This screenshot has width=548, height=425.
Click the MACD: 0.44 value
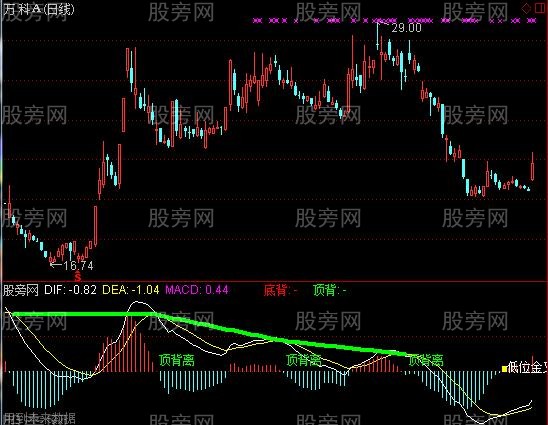[197, 290]
